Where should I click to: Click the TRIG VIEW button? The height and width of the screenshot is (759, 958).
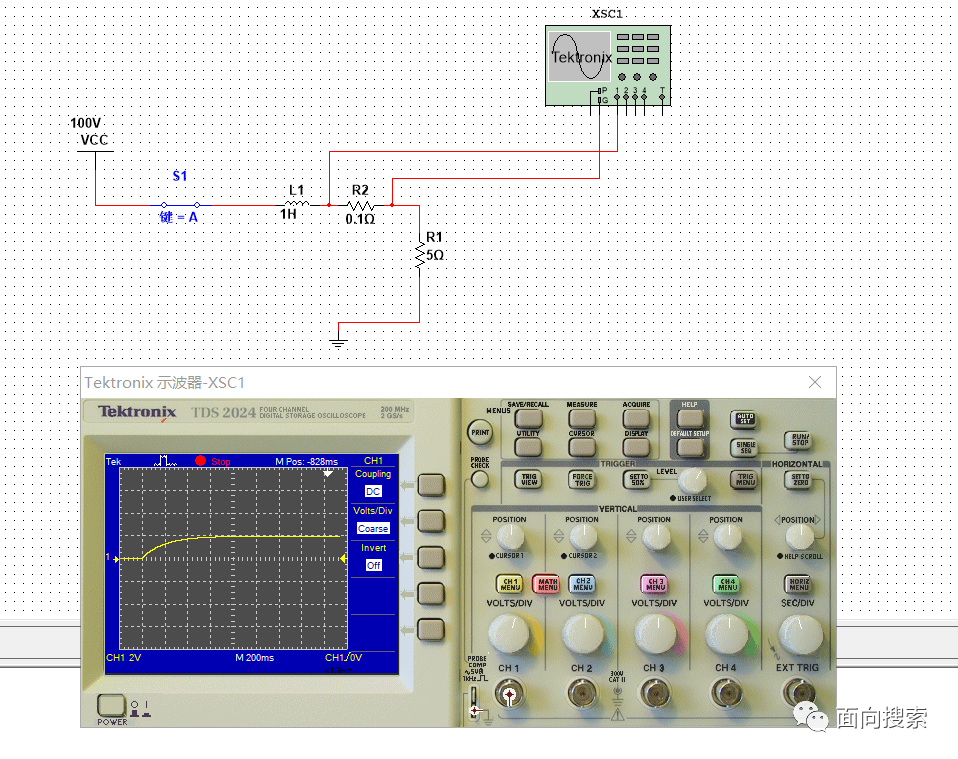pos(528,479)
